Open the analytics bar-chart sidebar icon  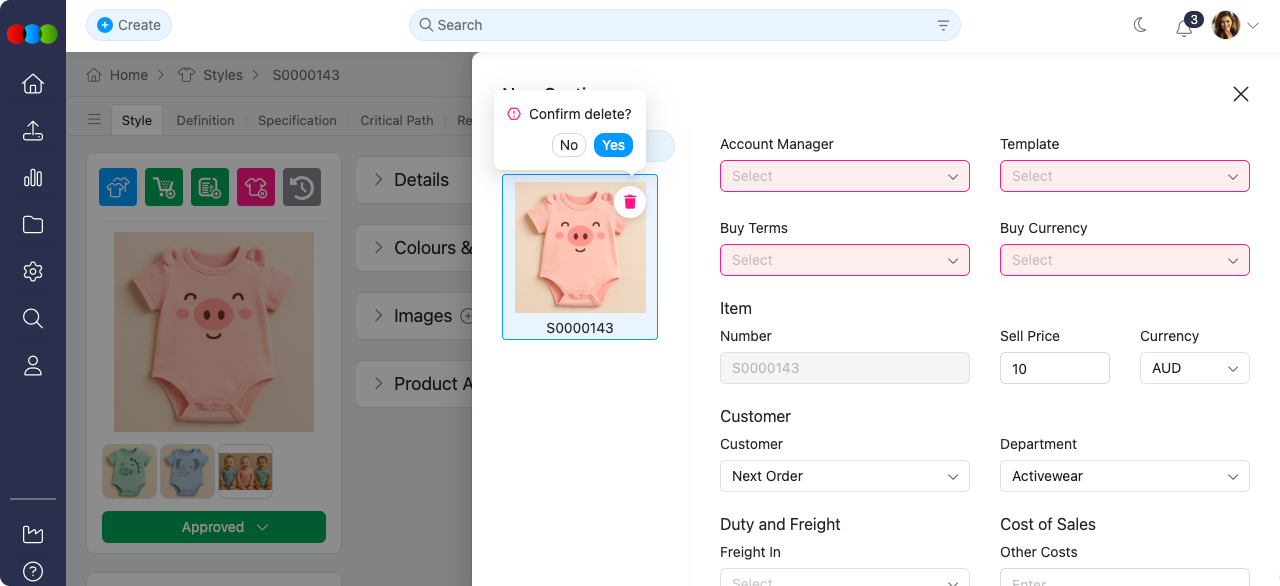click(33, 178)
